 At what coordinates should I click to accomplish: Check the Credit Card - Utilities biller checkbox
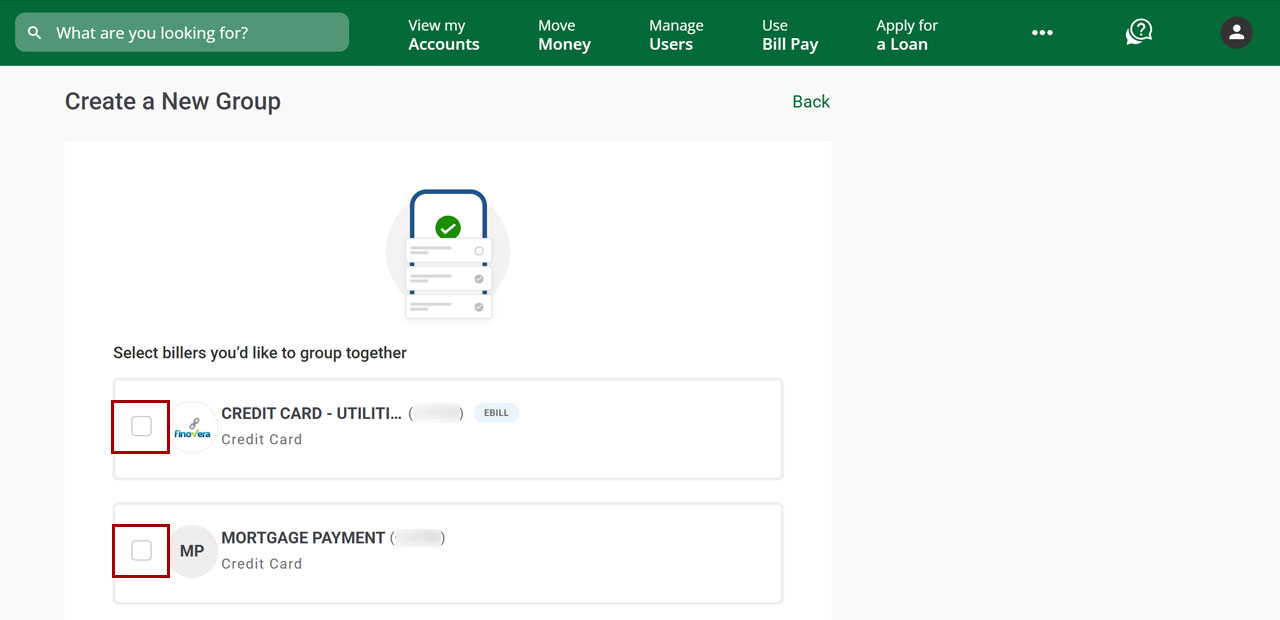[141, 427]
